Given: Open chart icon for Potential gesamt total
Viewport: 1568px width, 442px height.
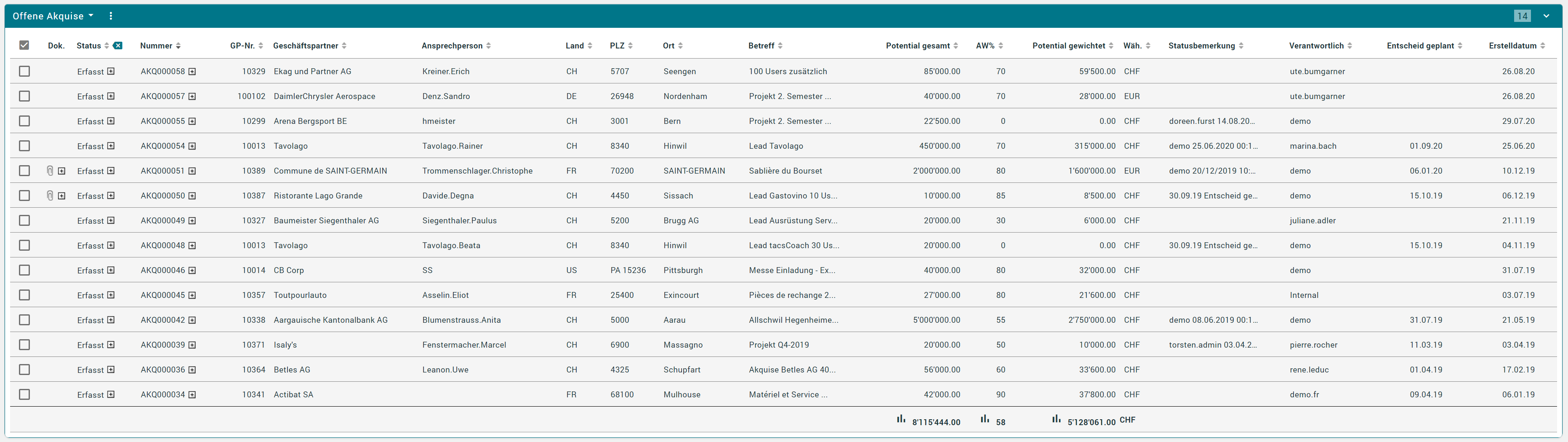Looking at the screenshot, I should 901,419.
